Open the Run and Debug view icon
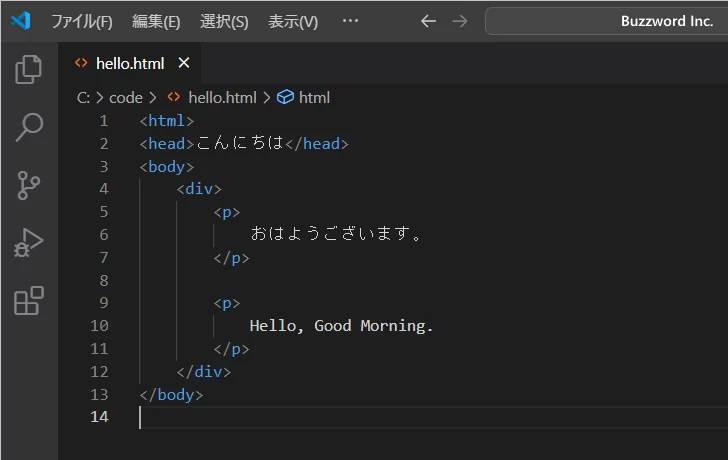The height and width of the screenshot is (460, 728). (28, 243)
